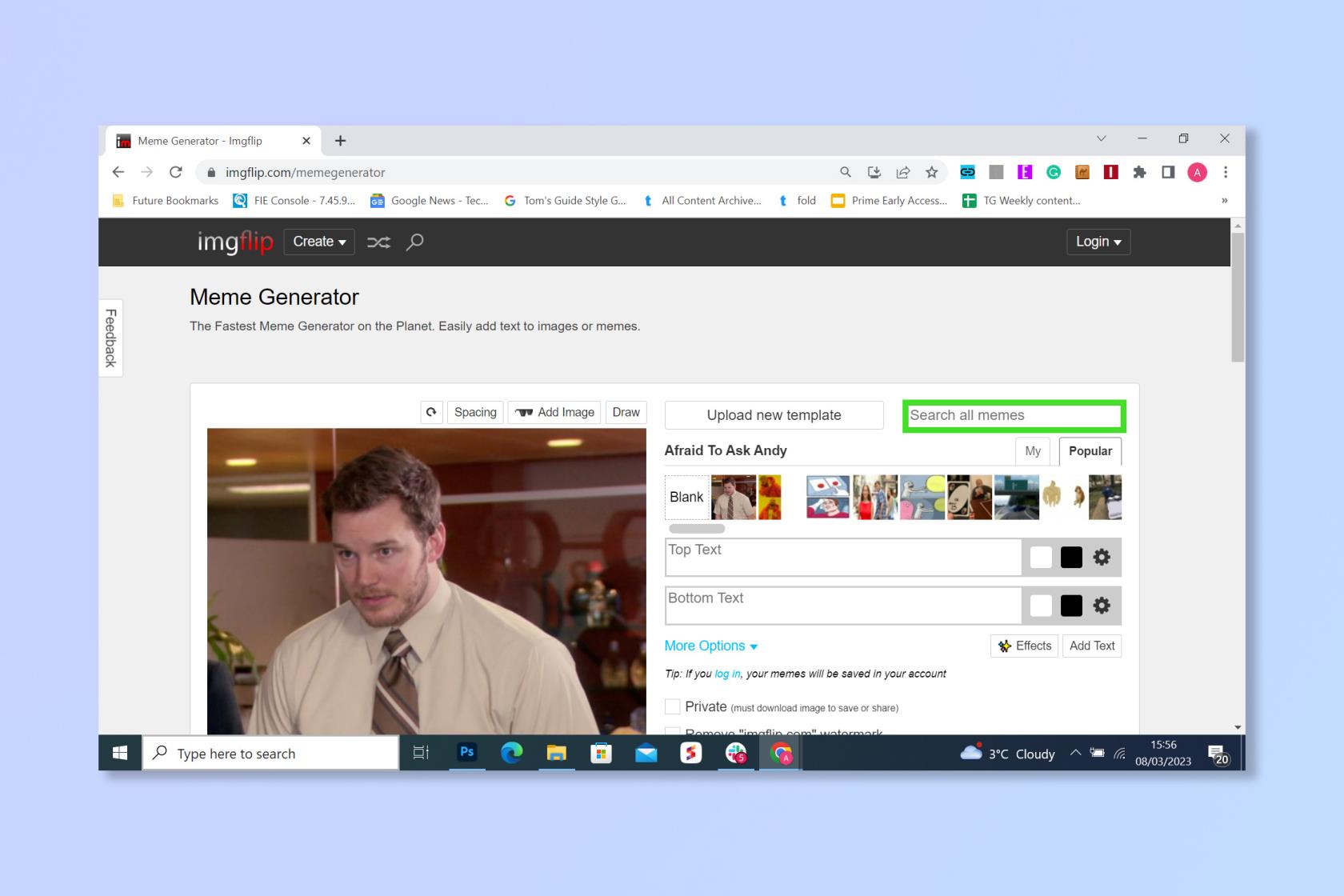Screen dimensions: 1344x896
Task: Open the Login dropdown
Action: [x=1098, y=242]
